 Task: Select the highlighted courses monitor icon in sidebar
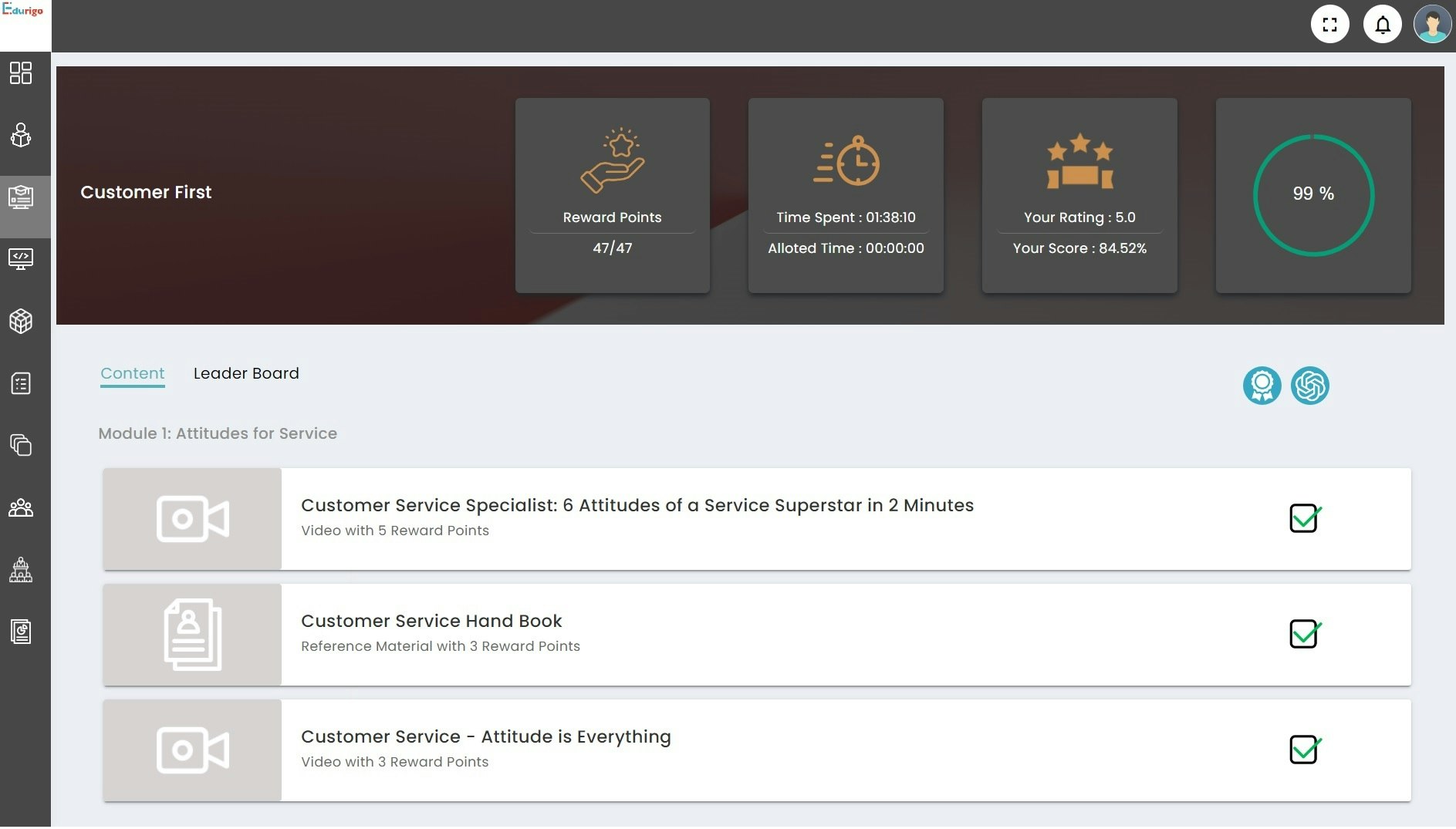[21, 197]
